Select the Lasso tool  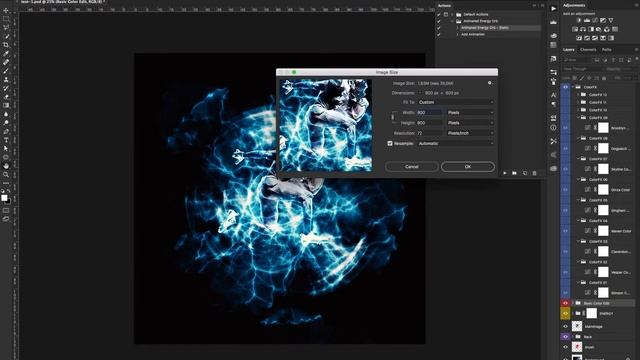(6, 27)
